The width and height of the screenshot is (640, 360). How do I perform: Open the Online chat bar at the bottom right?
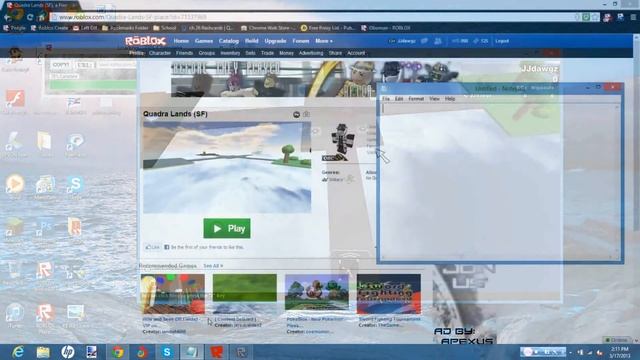pyautogui.click(x=617, y=340)
